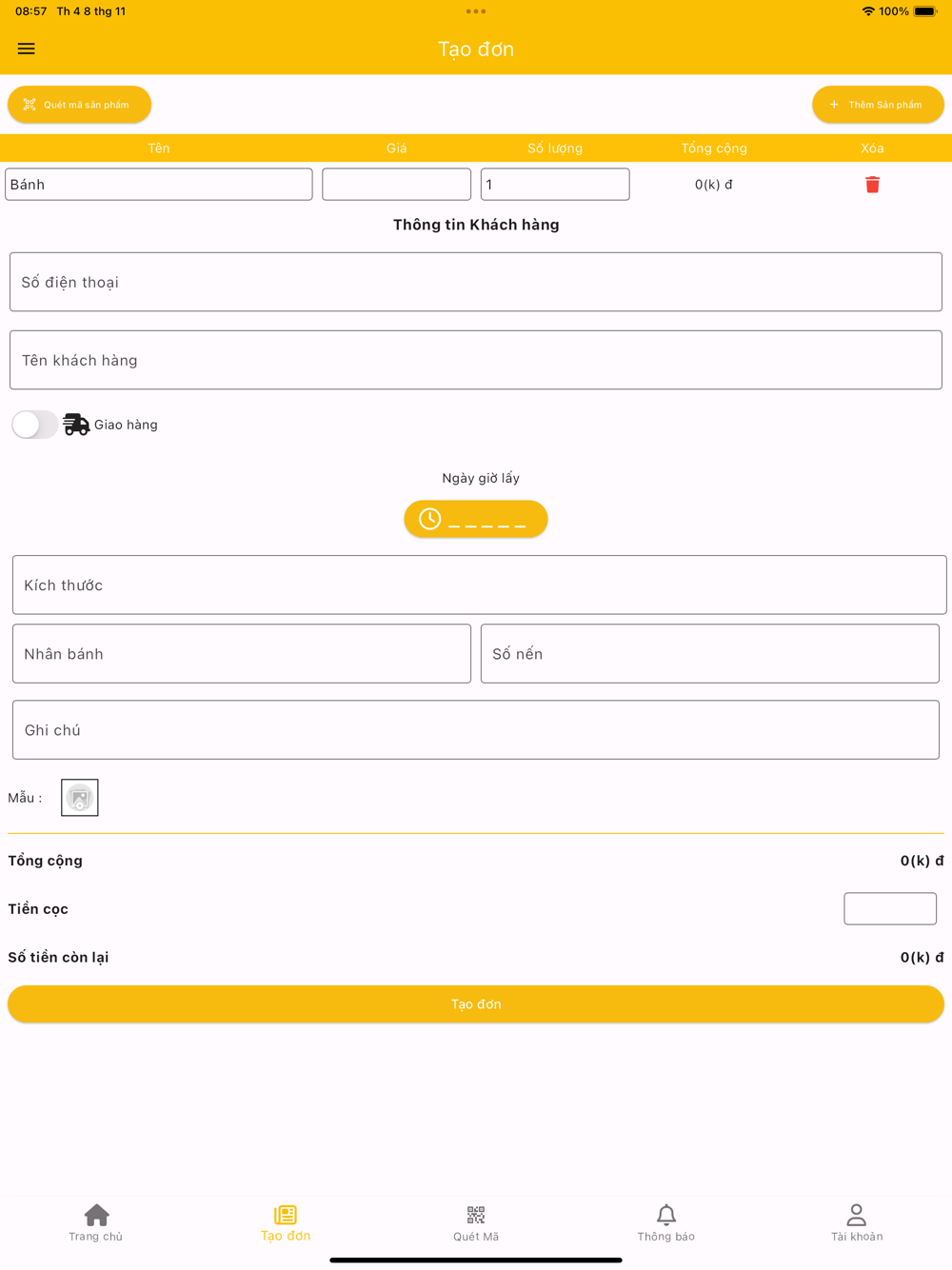Focus the Ghi chú notes field
The image size is (952, 1270).
click(x=476, y=730)
